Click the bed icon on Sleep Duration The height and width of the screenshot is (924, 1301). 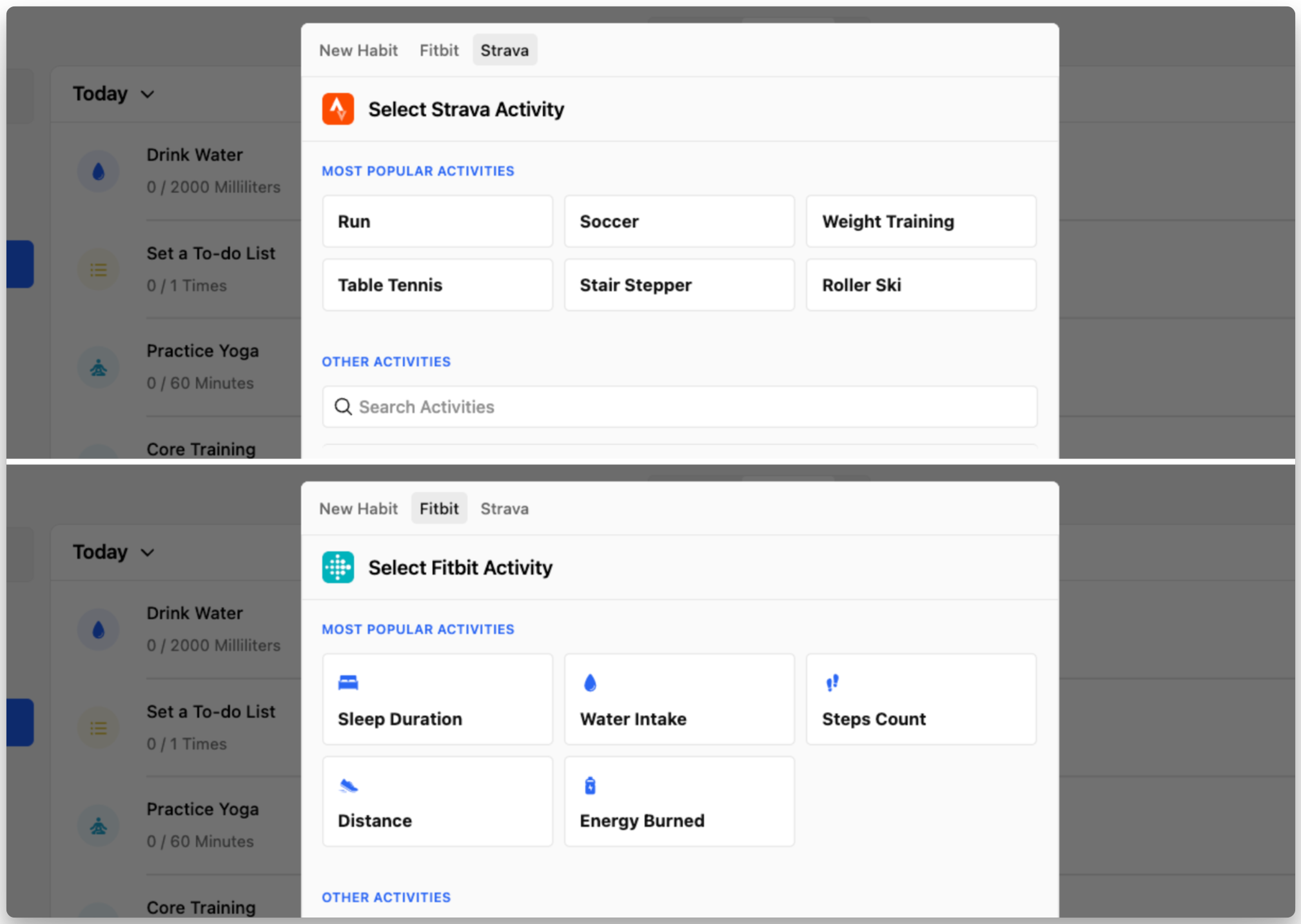coord(348,682)
